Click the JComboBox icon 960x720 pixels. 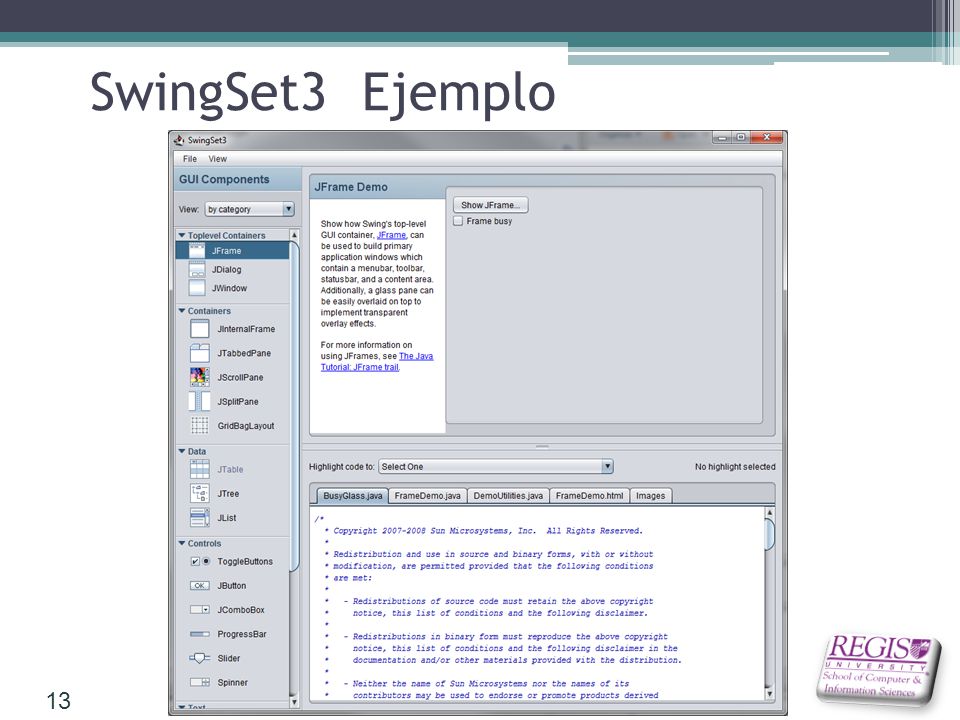click(x=200, y=610)
